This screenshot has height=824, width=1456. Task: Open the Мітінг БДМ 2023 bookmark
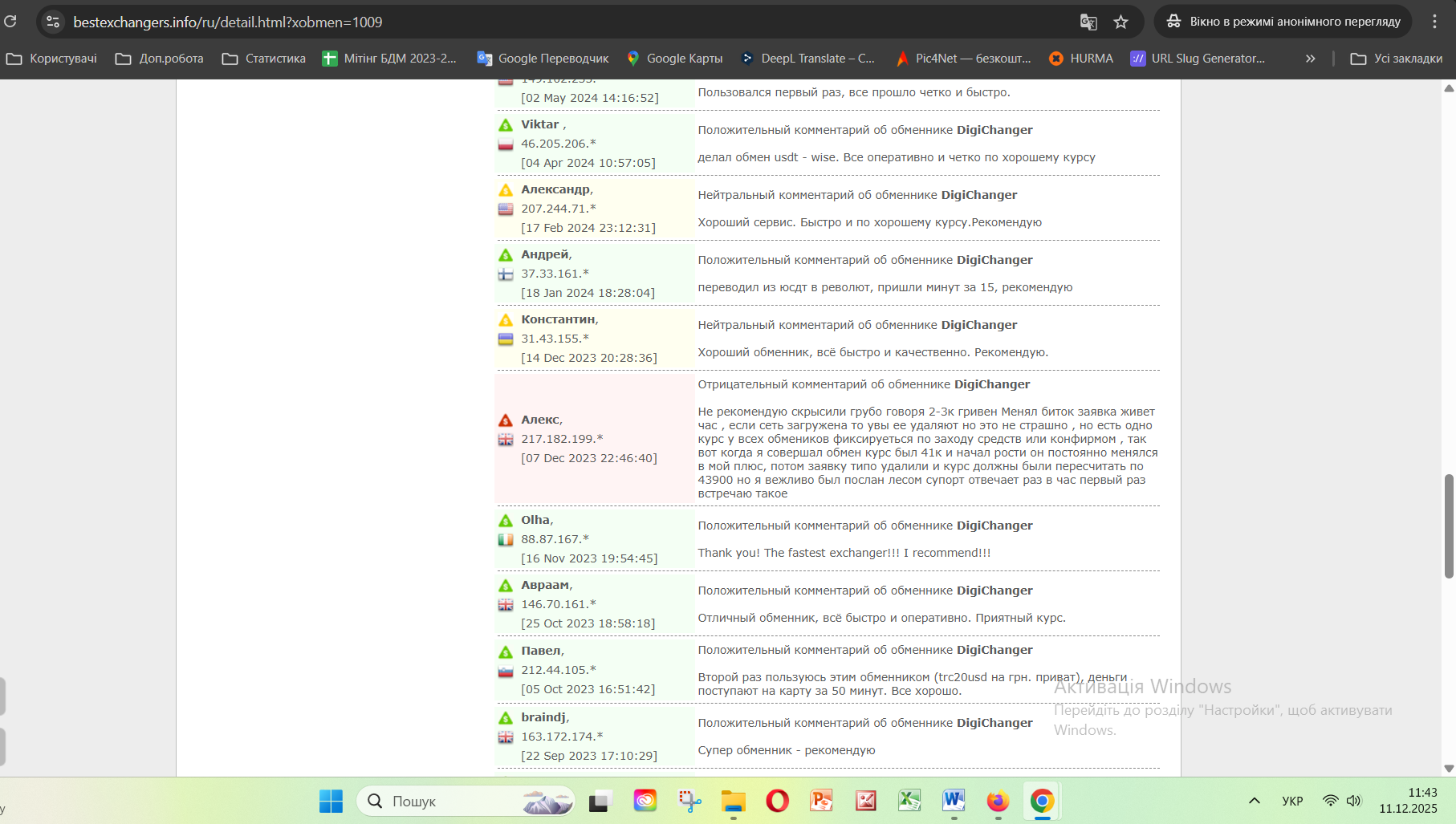point(389,59)
